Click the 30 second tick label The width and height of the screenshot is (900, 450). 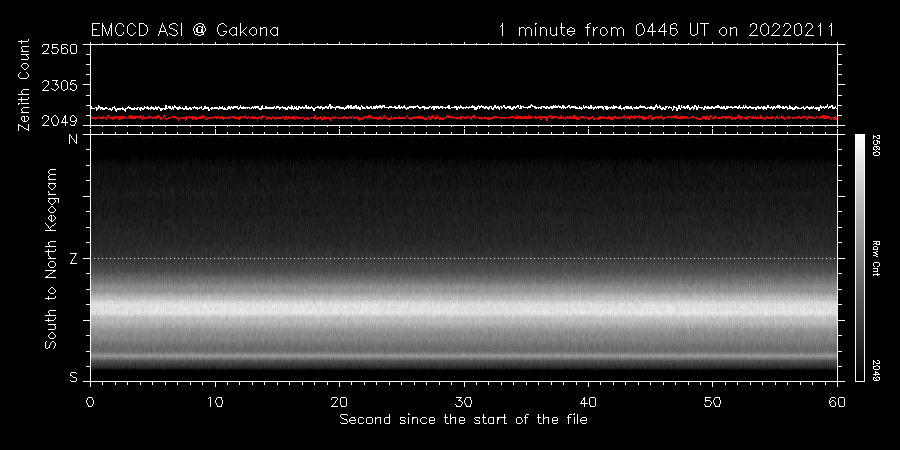pos(464,401)
